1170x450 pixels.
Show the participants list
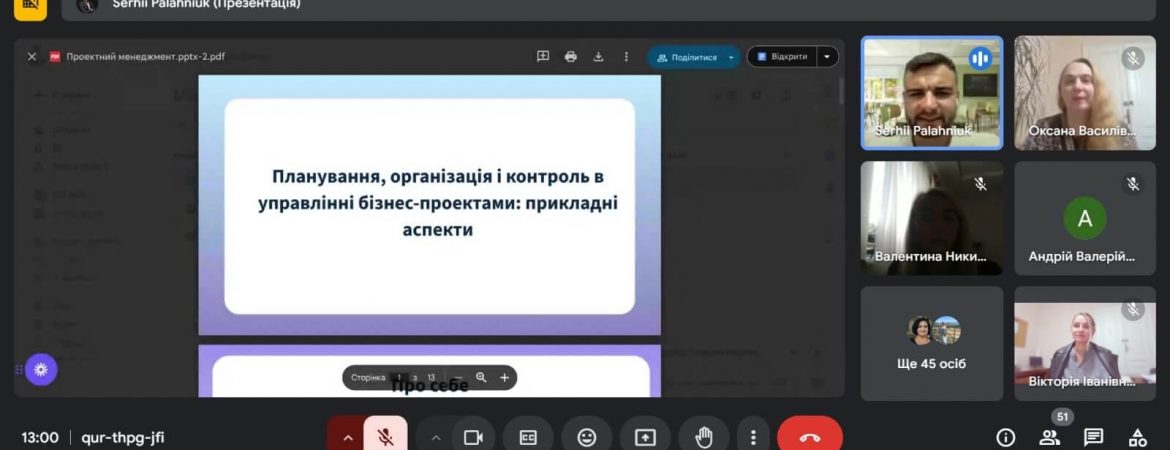click(1050, 437)
